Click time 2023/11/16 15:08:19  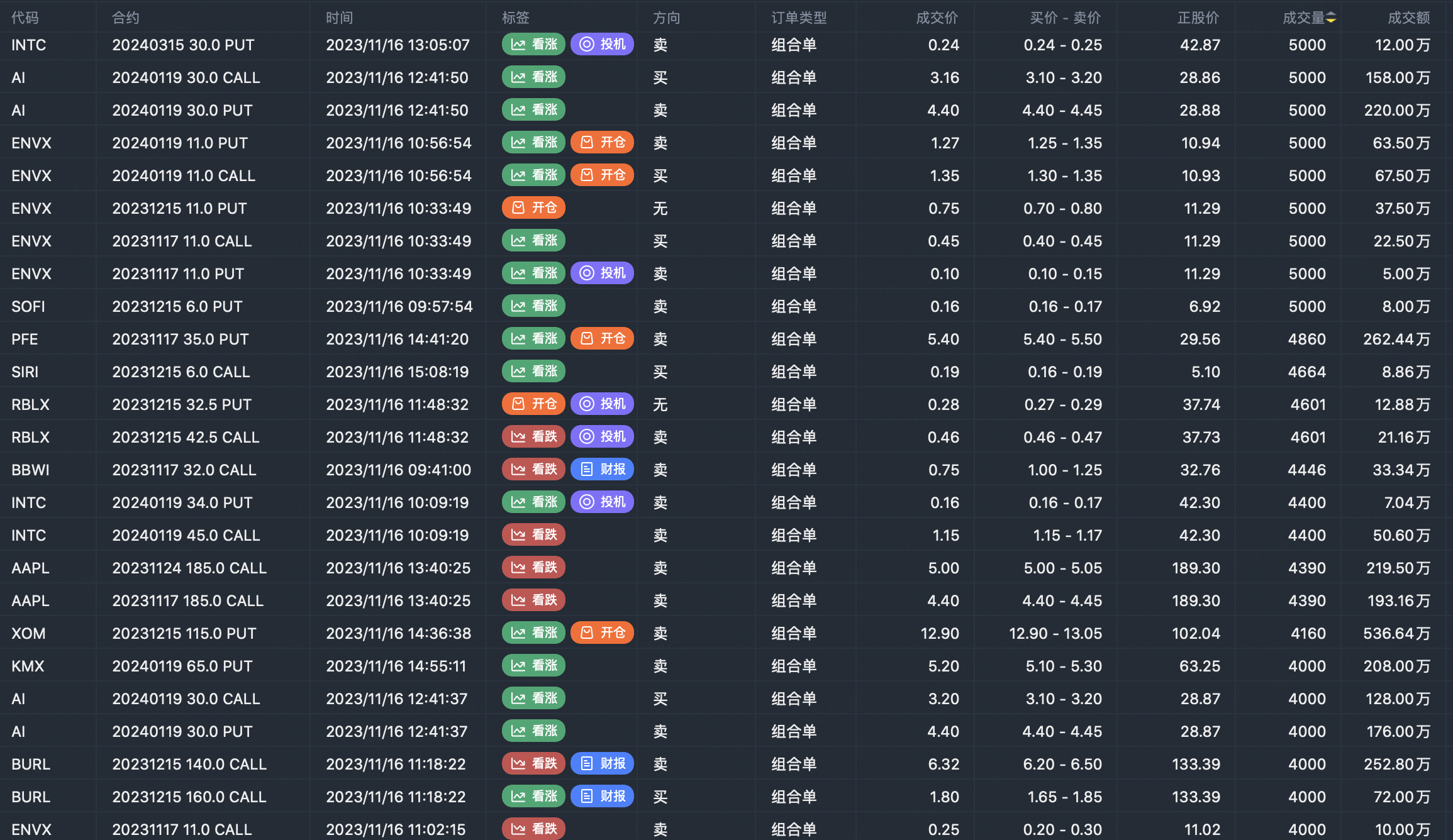pyautogui.click(x=398, y=372)
